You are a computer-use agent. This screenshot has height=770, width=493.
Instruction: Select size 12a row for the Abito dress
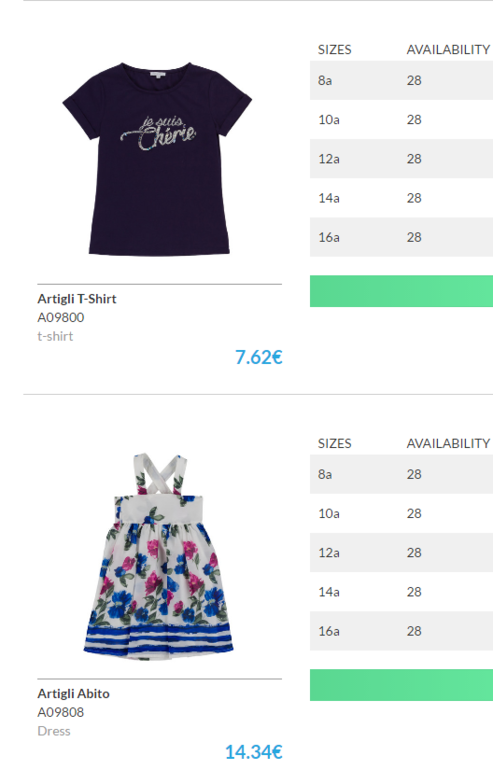pos(401,553)
